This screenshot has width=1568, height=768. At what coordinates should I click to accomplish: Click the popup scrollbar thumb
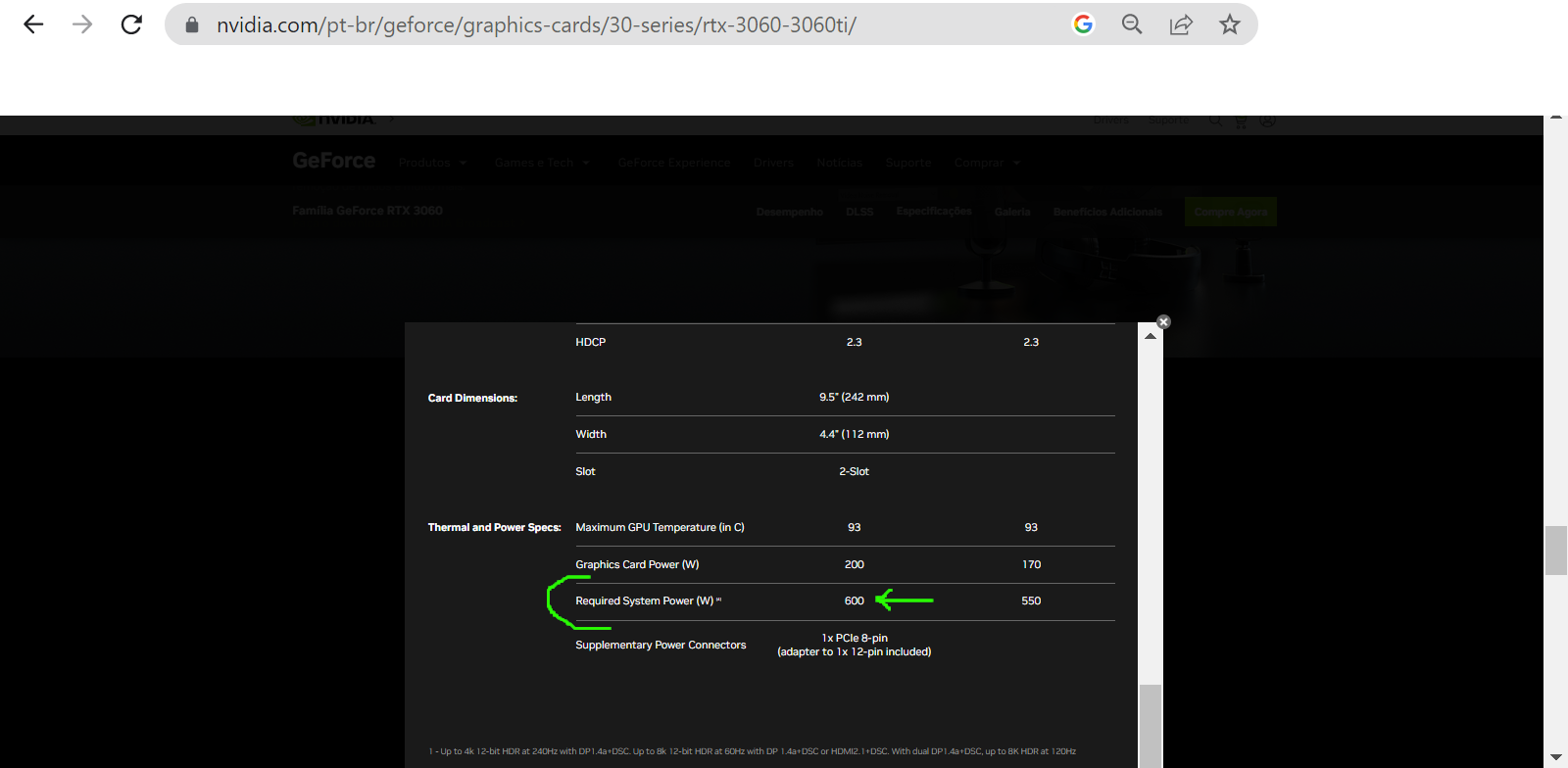pos(1151,726)
